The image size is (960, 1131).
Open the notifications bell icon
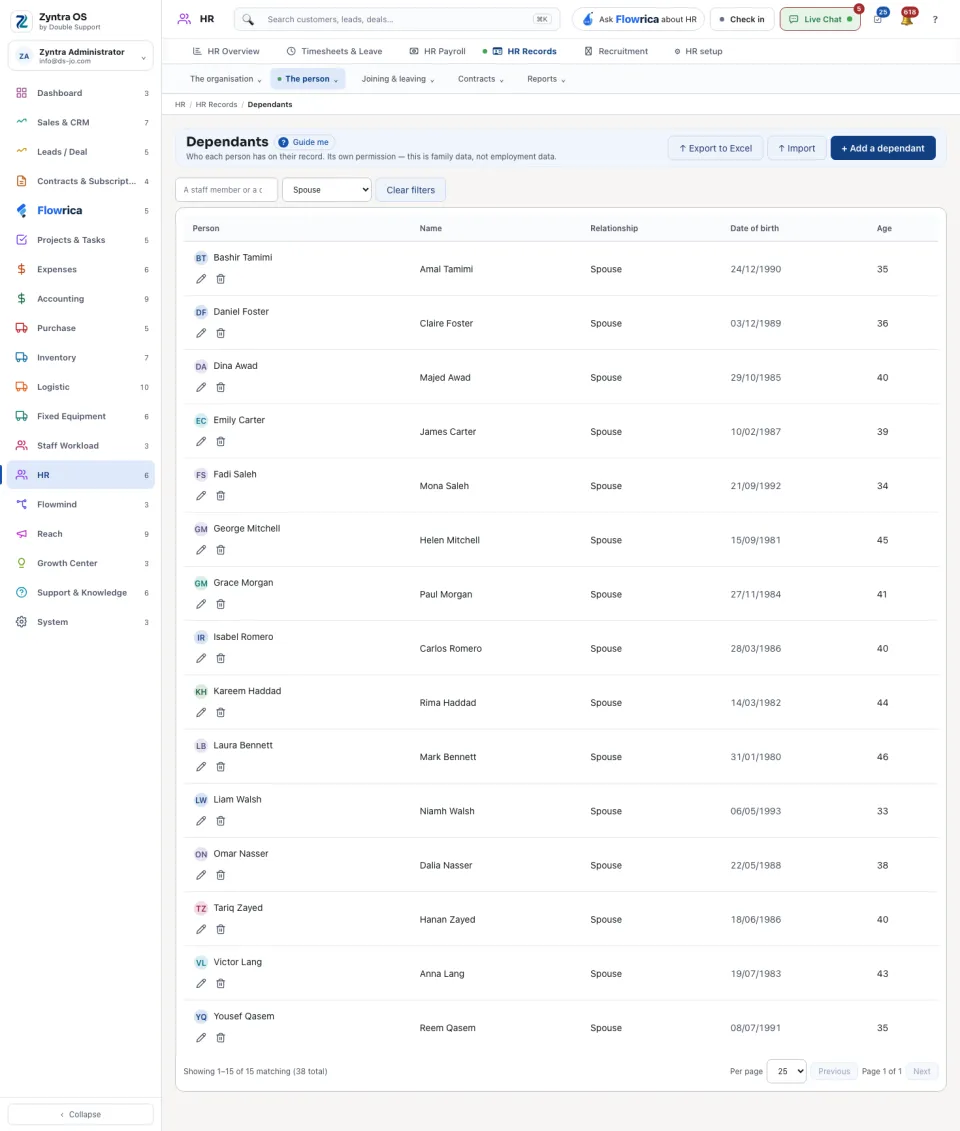tap(907, 19)
